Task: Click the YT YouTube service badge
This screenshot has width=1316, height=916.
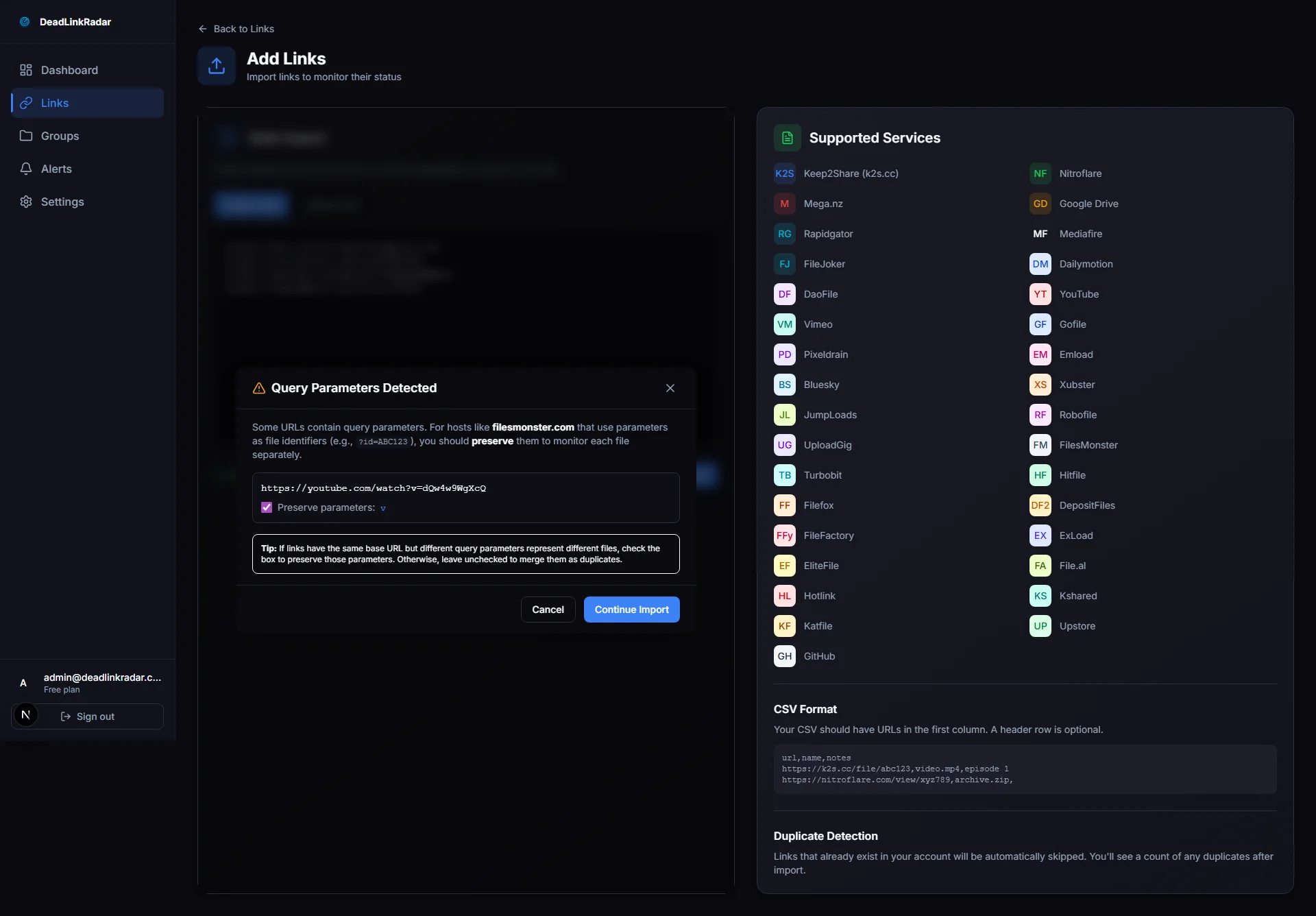Action: coord(1040,294)
